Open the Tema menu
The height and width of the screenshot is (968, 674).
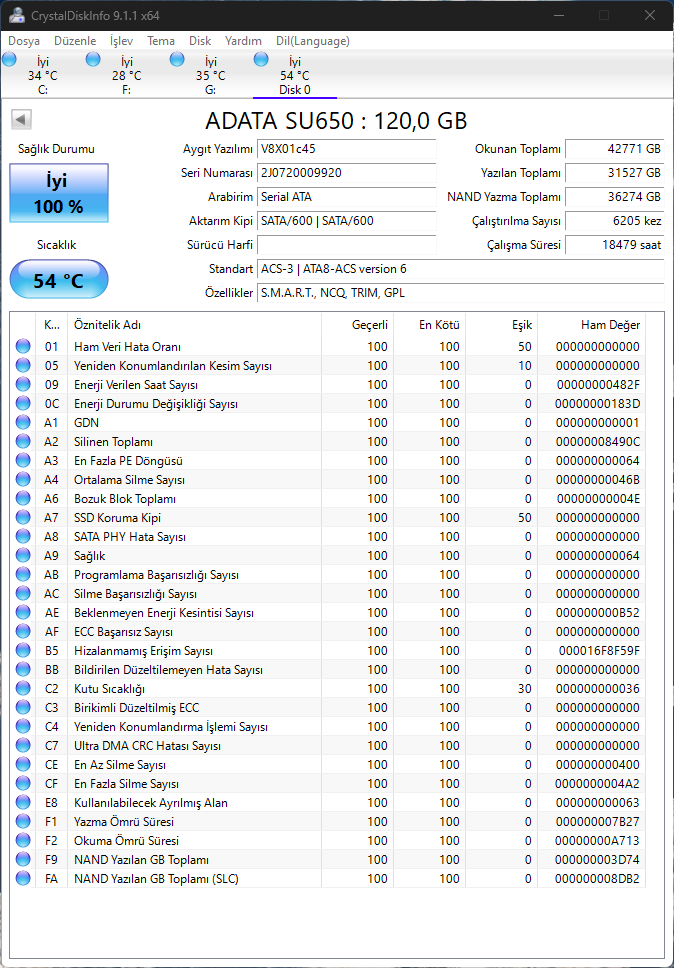[x=160, y=41]
